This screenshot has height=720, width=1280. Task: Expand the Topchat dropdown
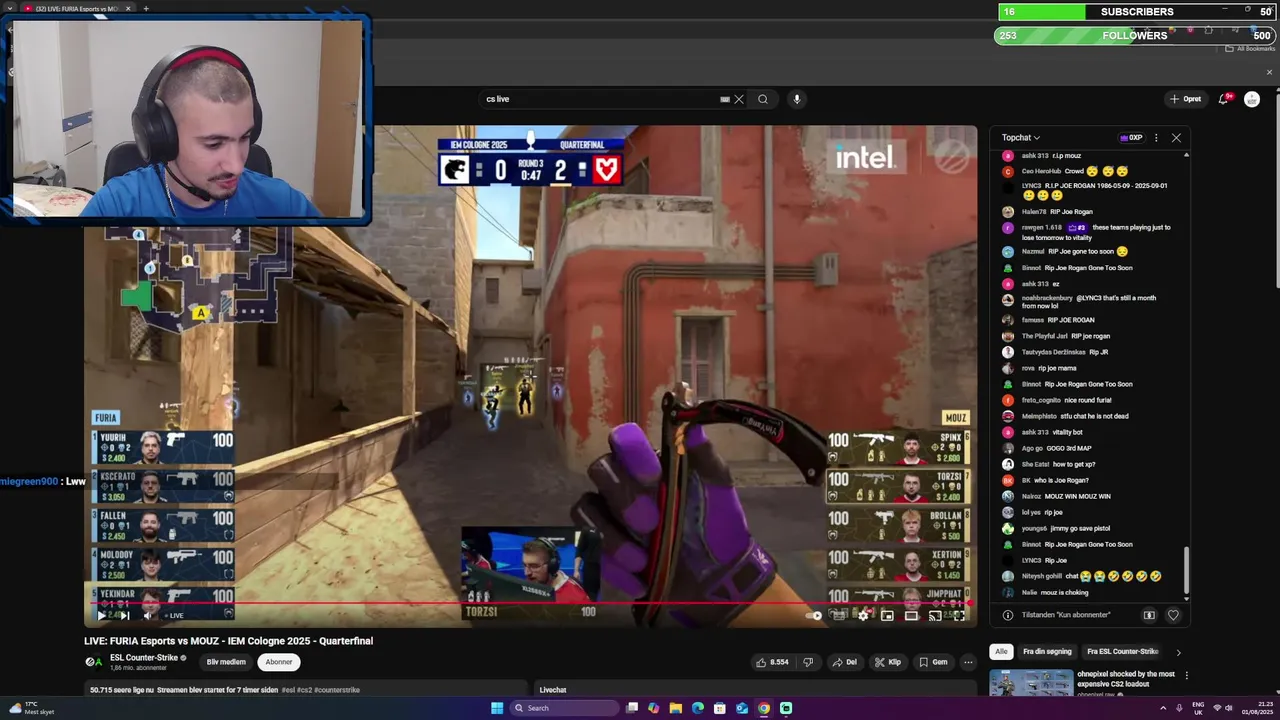[1021, 138]
